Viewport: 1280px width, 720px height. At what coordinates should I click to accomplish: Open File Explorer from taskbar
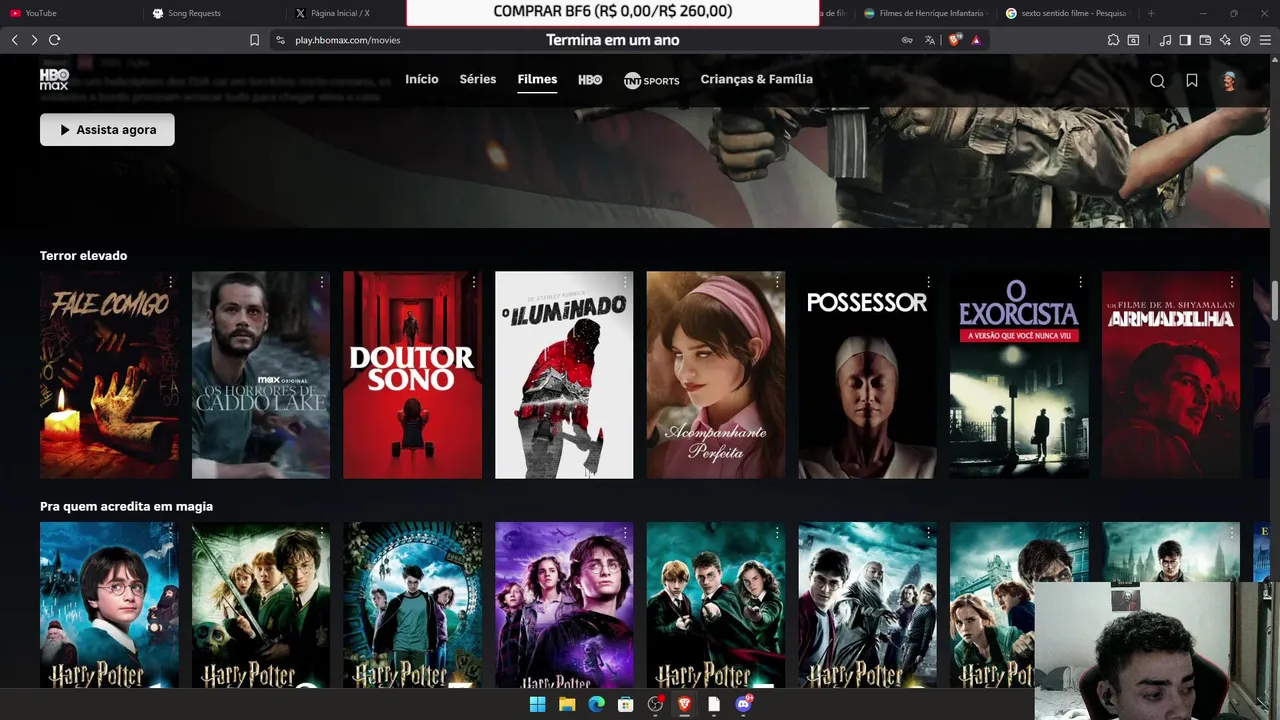(567, 704)
